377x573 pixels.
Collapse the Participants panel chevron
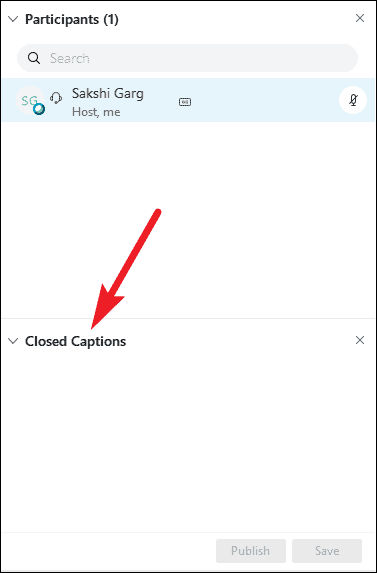tap(13, 19)
